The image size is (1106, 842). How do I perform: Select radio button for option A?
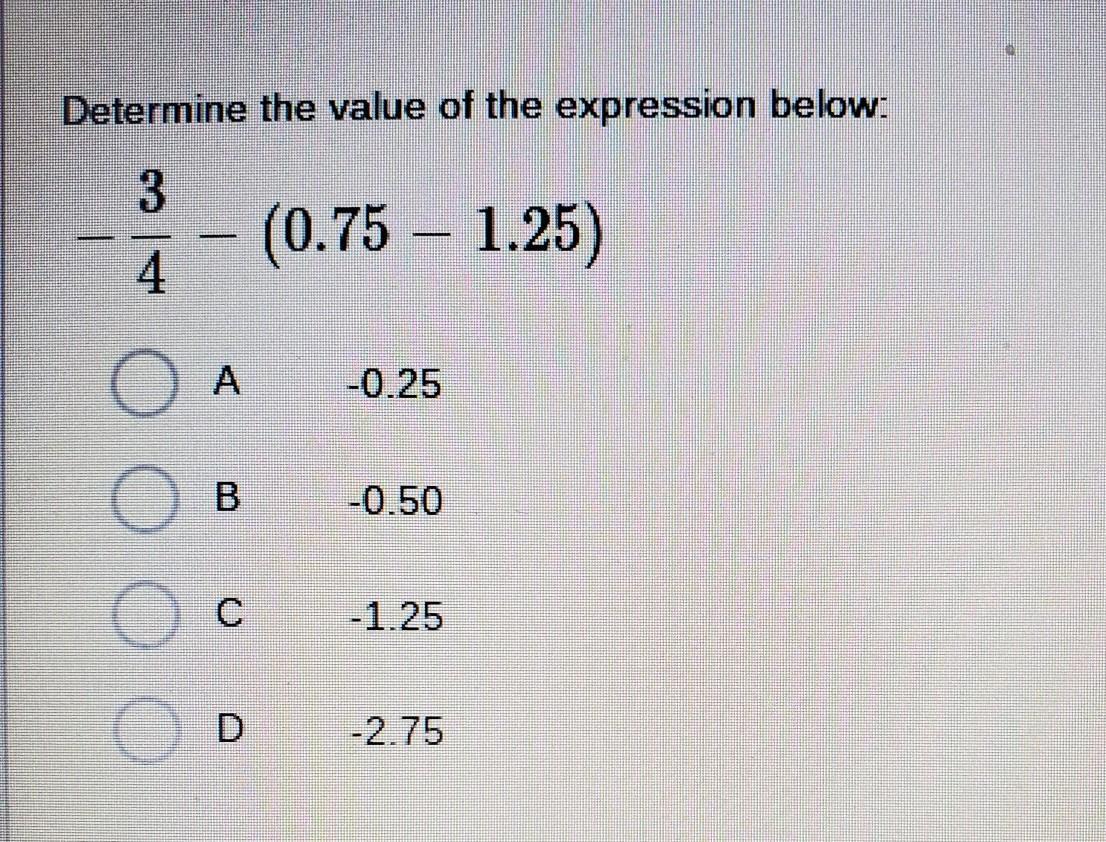(144, 382)
